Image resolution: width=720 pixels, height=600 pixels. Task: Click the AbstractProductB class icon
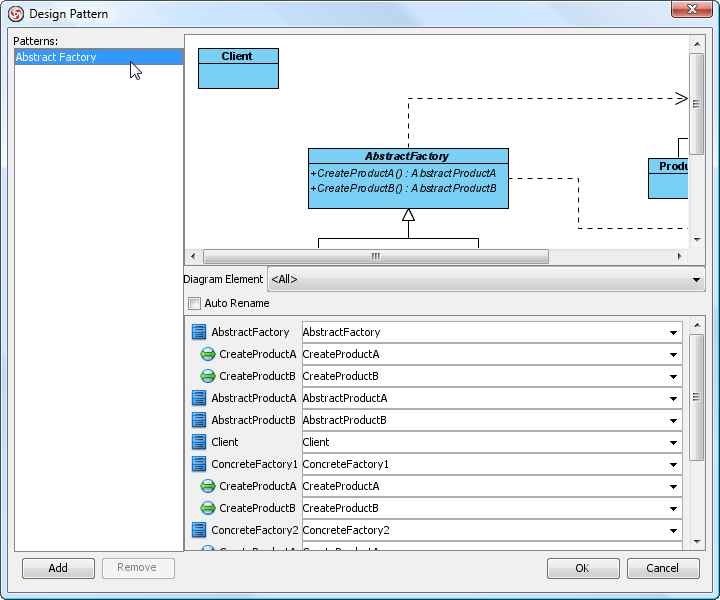(199, 420)
